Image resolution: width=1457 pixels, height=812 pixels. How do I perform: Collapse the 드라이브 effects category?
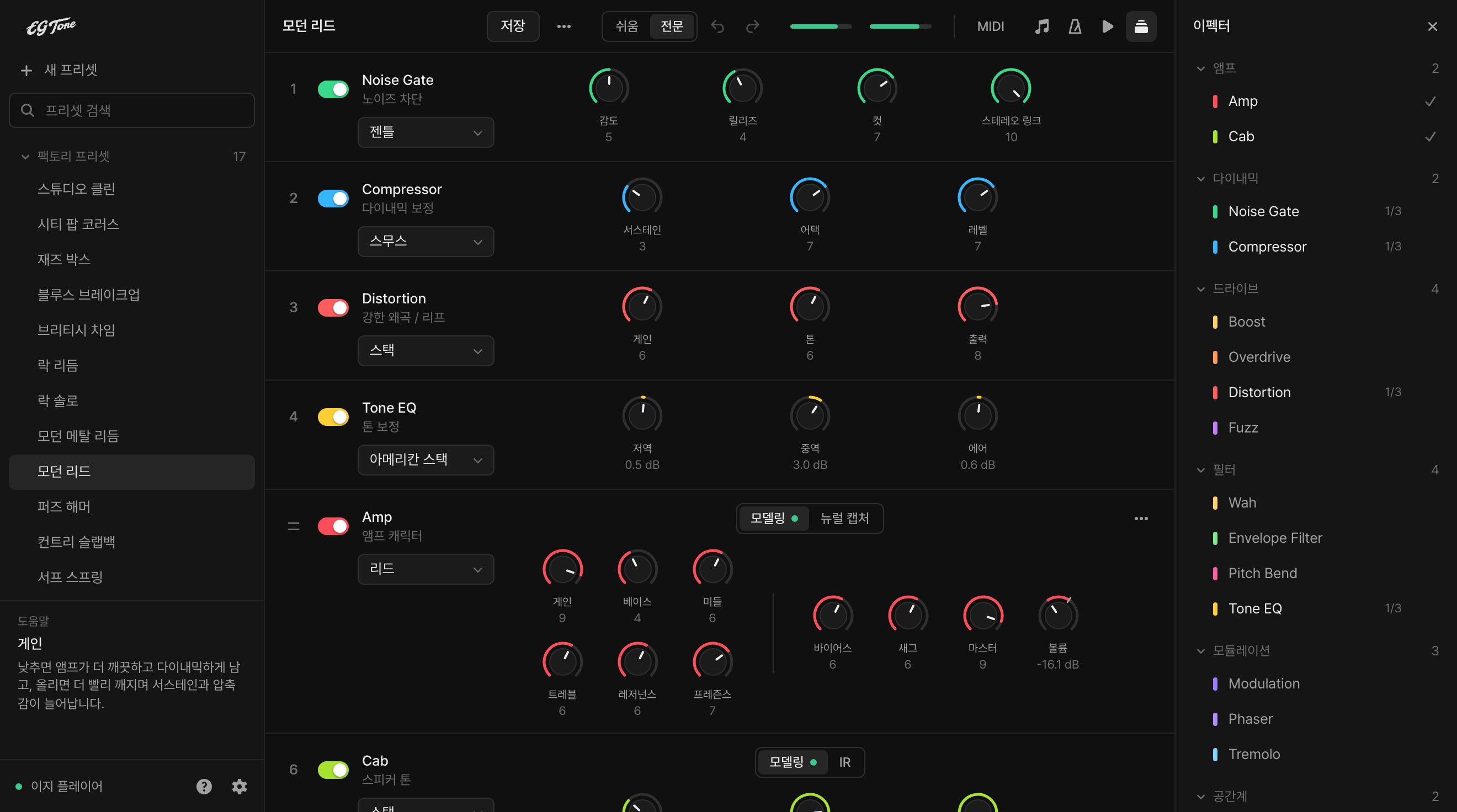click(1201, 289)
